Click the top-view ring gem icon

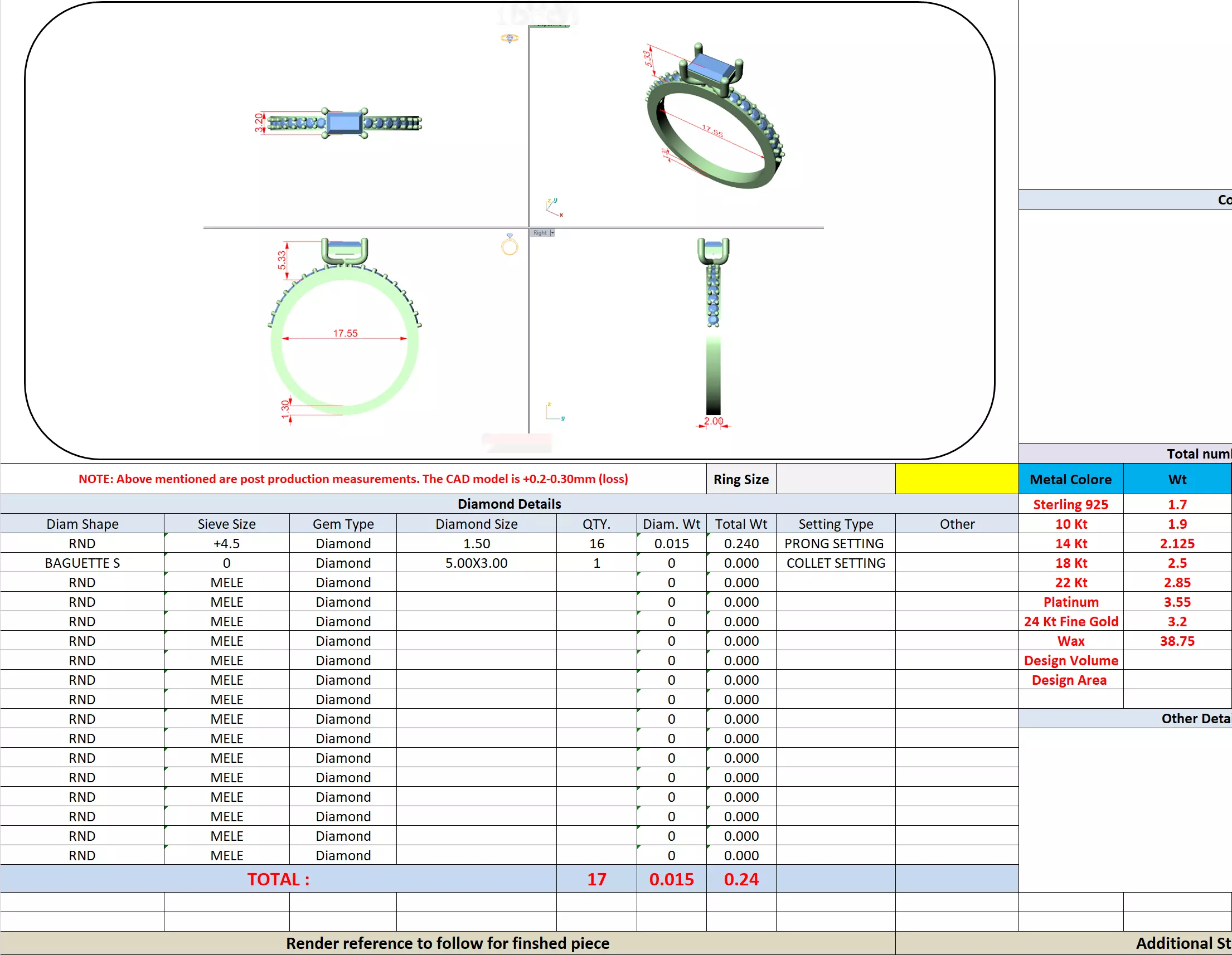click(x=510, y=38)
